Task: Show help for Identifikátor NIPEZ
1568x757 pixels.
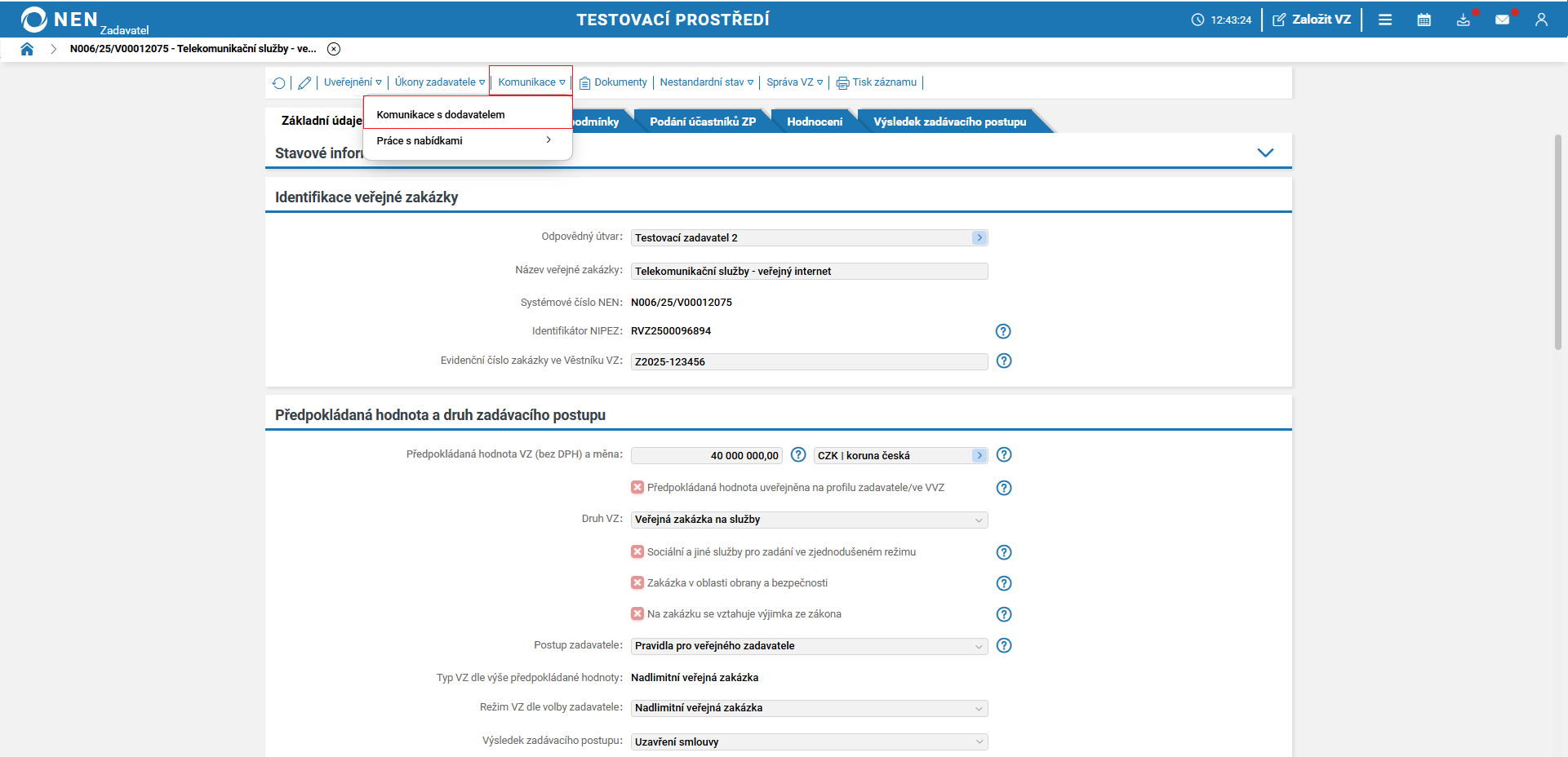Action: coord(1003,331)
